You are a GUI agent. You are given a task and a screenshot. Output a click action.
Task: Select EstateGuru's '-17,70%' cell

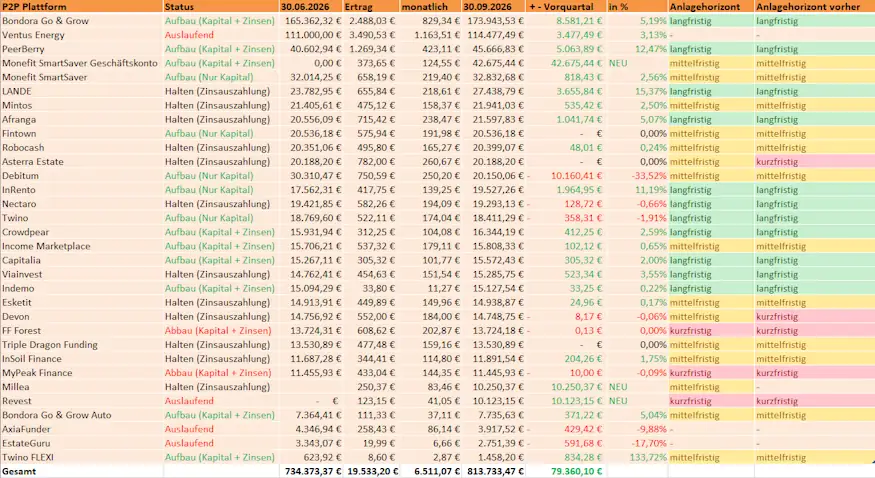(638, 443)
